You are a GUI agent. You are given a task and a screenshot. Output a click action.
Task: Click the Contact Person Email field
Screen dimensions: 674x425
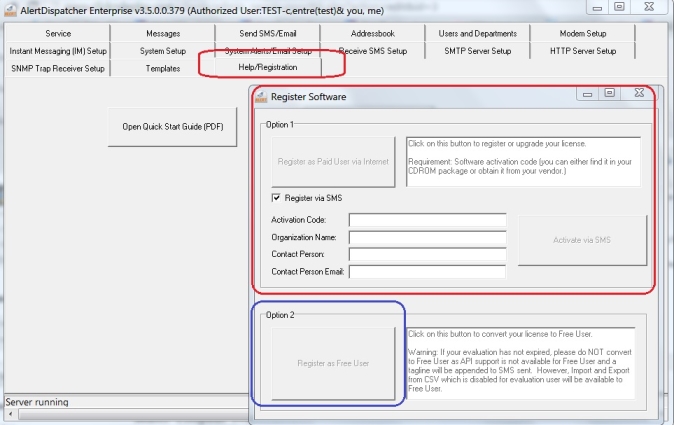(x=427, y=272)
